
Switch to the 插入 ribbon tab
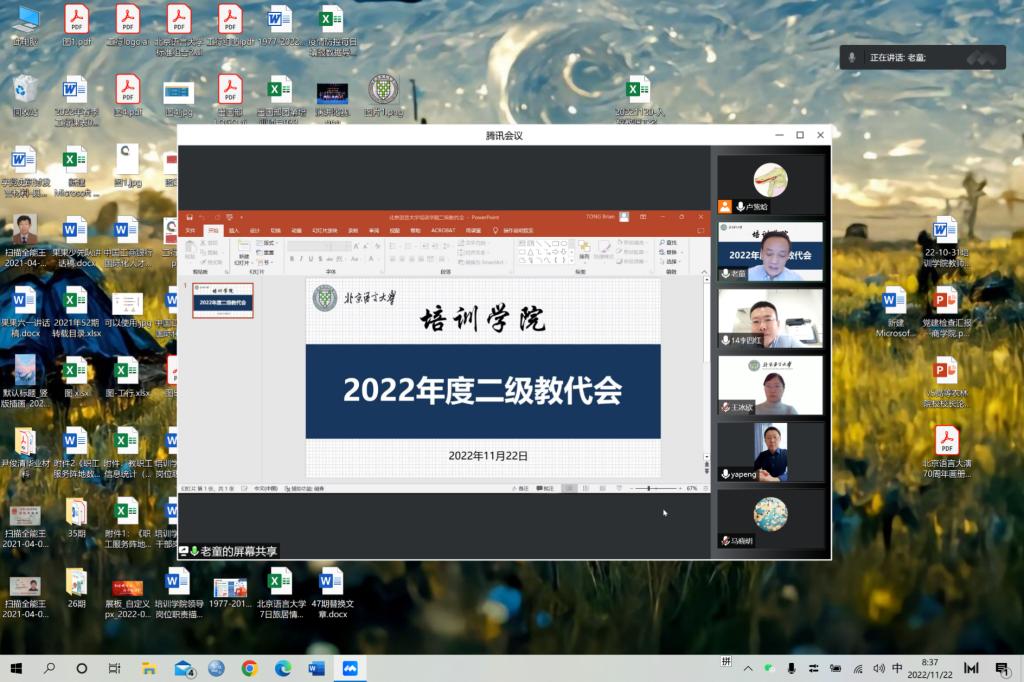coord(234,230)
